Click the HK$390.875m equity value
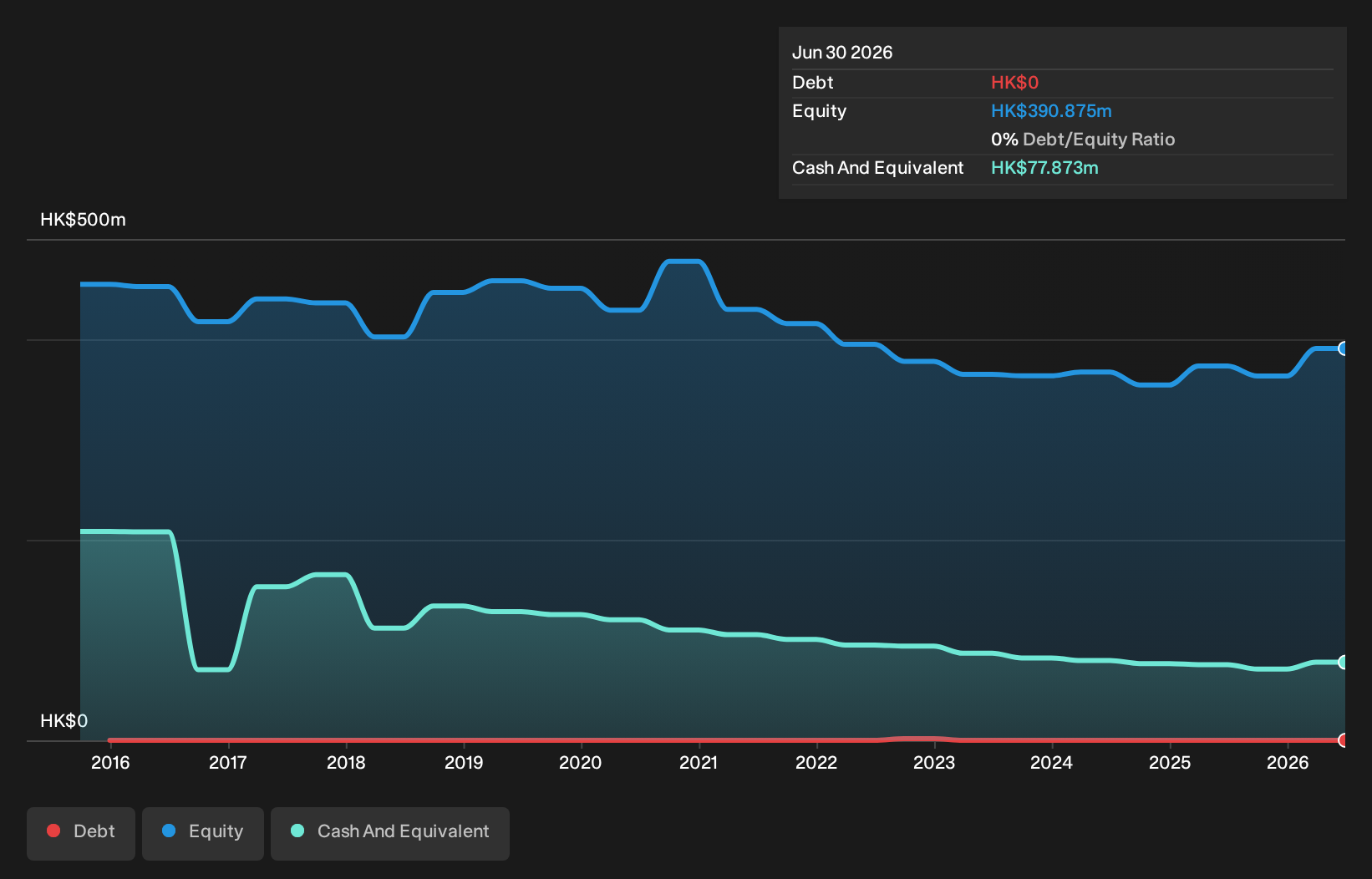 [1051, 111]
